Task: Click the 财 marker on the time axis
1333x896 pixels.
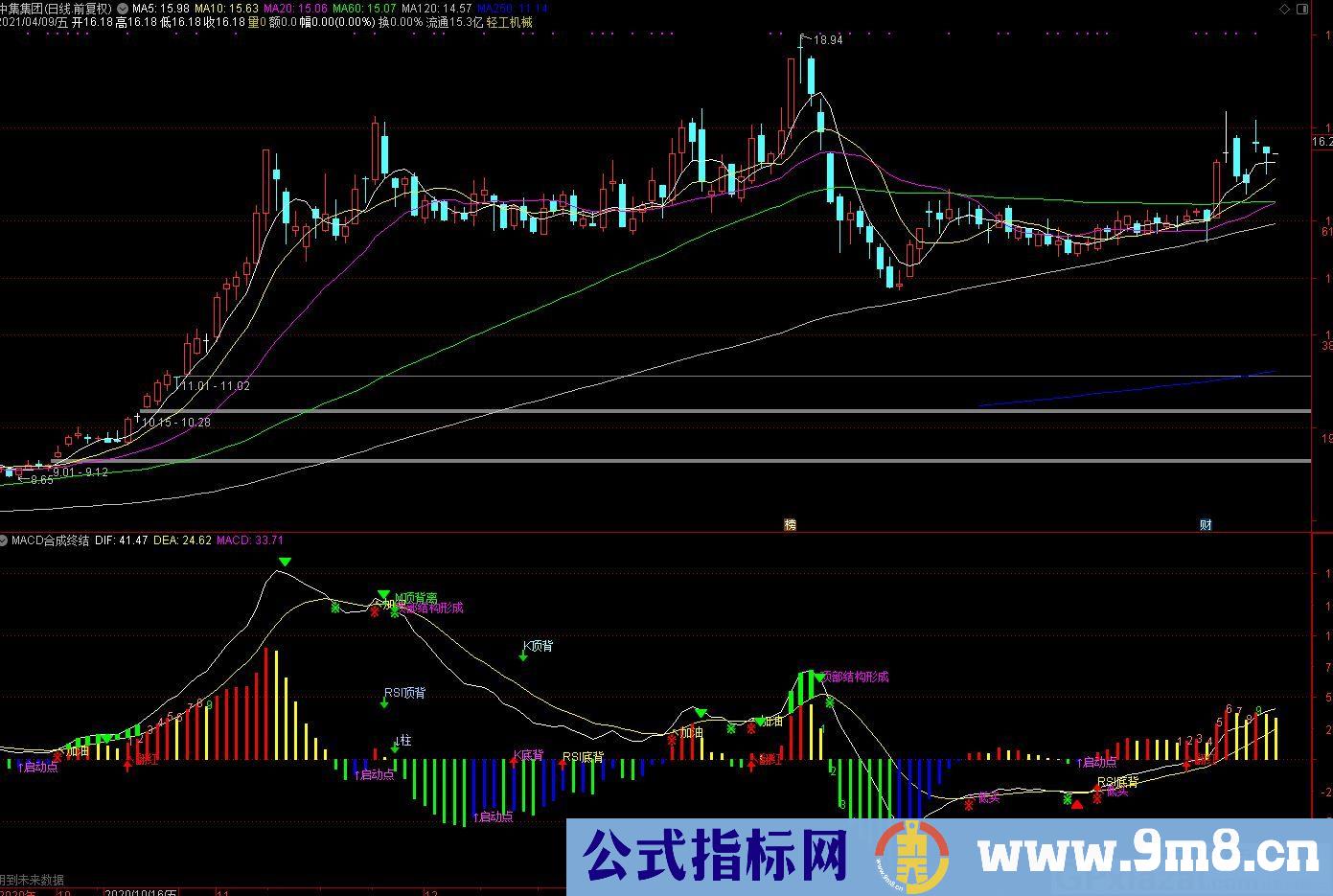Action: tap(1206, 525)
